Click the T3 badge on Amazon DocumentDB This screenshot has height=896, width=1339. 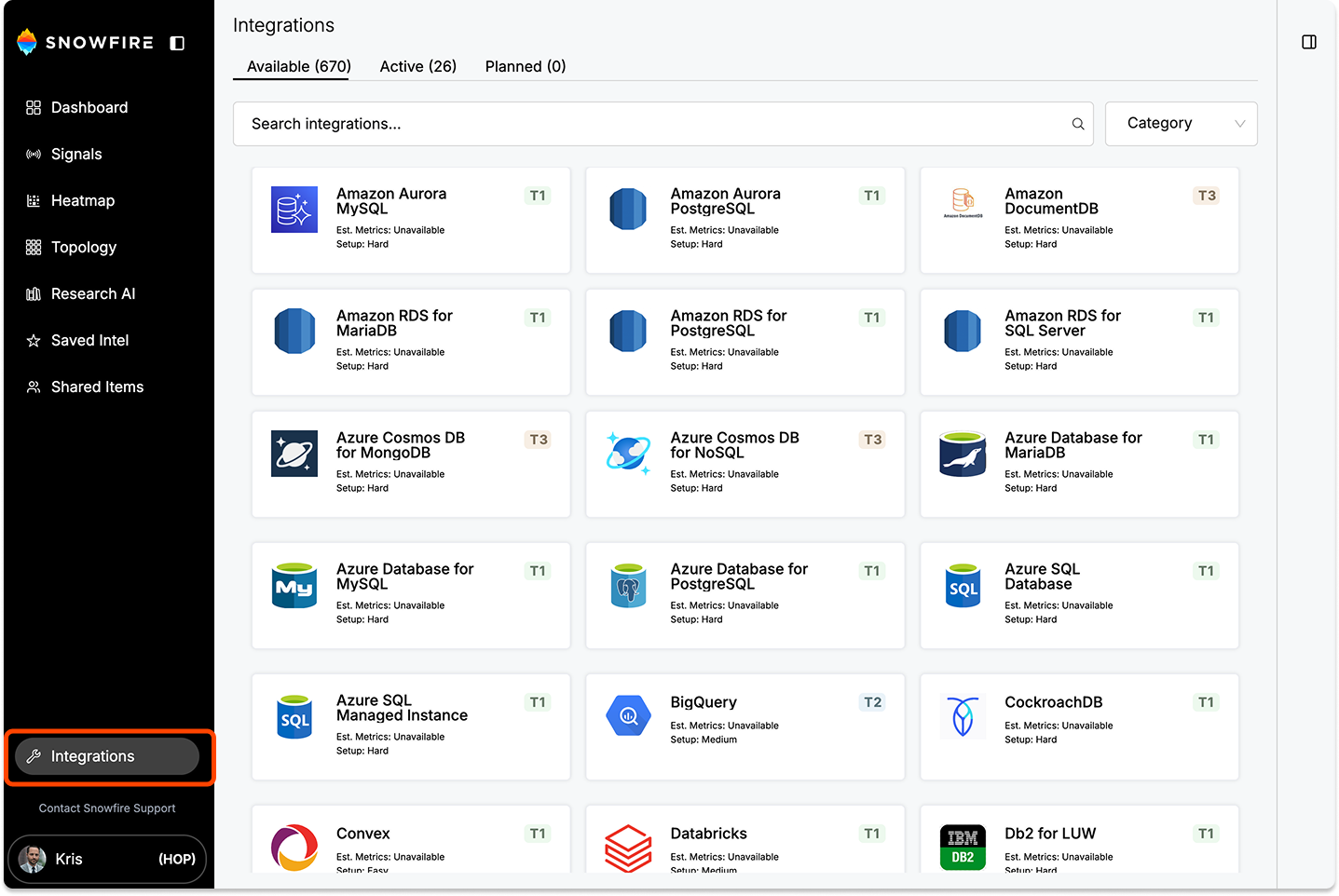pyautogui.click(x=1207, y=196)
